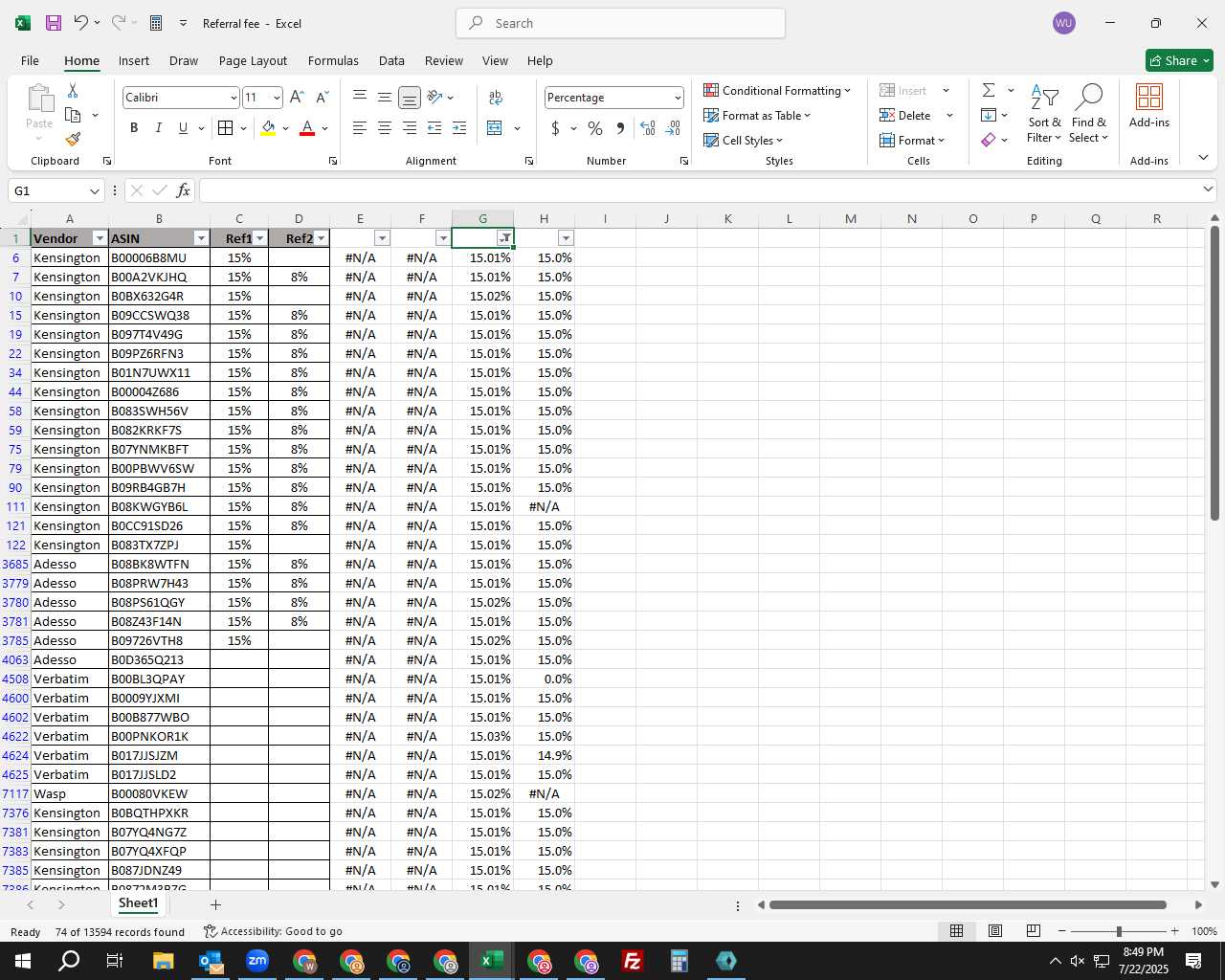
Task: Open active filter on column G
Action: 504,238
